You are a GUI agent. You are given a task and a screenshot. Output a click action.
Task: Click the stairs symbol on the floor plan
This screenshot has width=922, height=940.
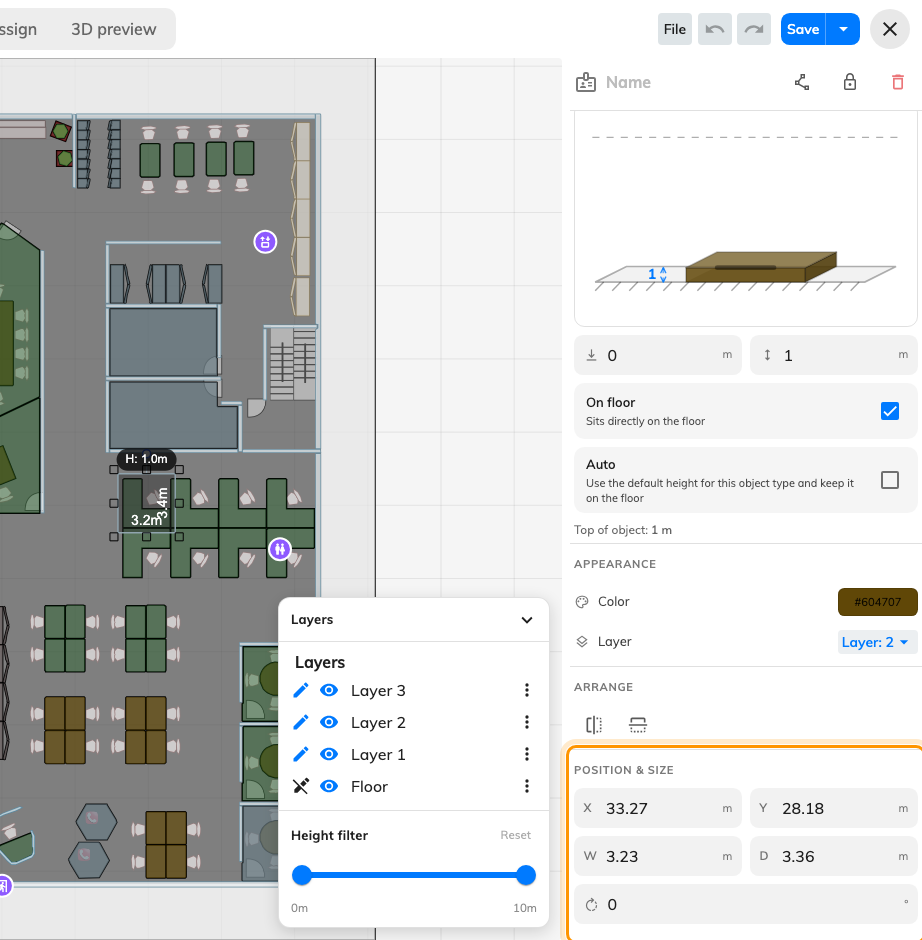293,364
